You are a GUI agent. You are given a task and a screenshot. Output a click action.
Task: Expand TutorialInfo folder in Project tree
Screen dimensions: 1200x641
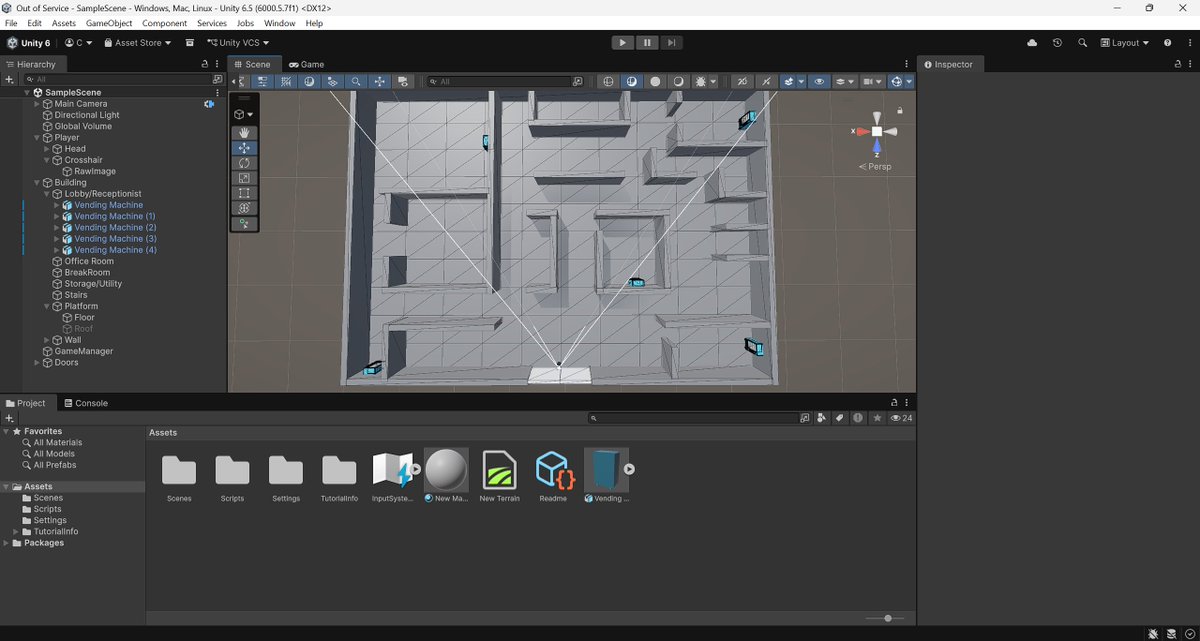pyautogui.click(x=15, y=532)
